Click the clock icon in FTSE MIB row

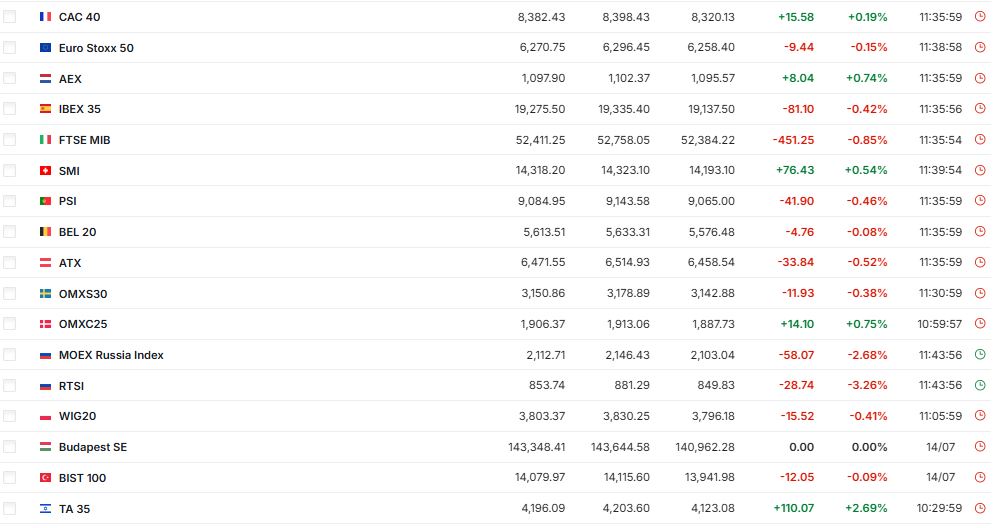point(980,140)
